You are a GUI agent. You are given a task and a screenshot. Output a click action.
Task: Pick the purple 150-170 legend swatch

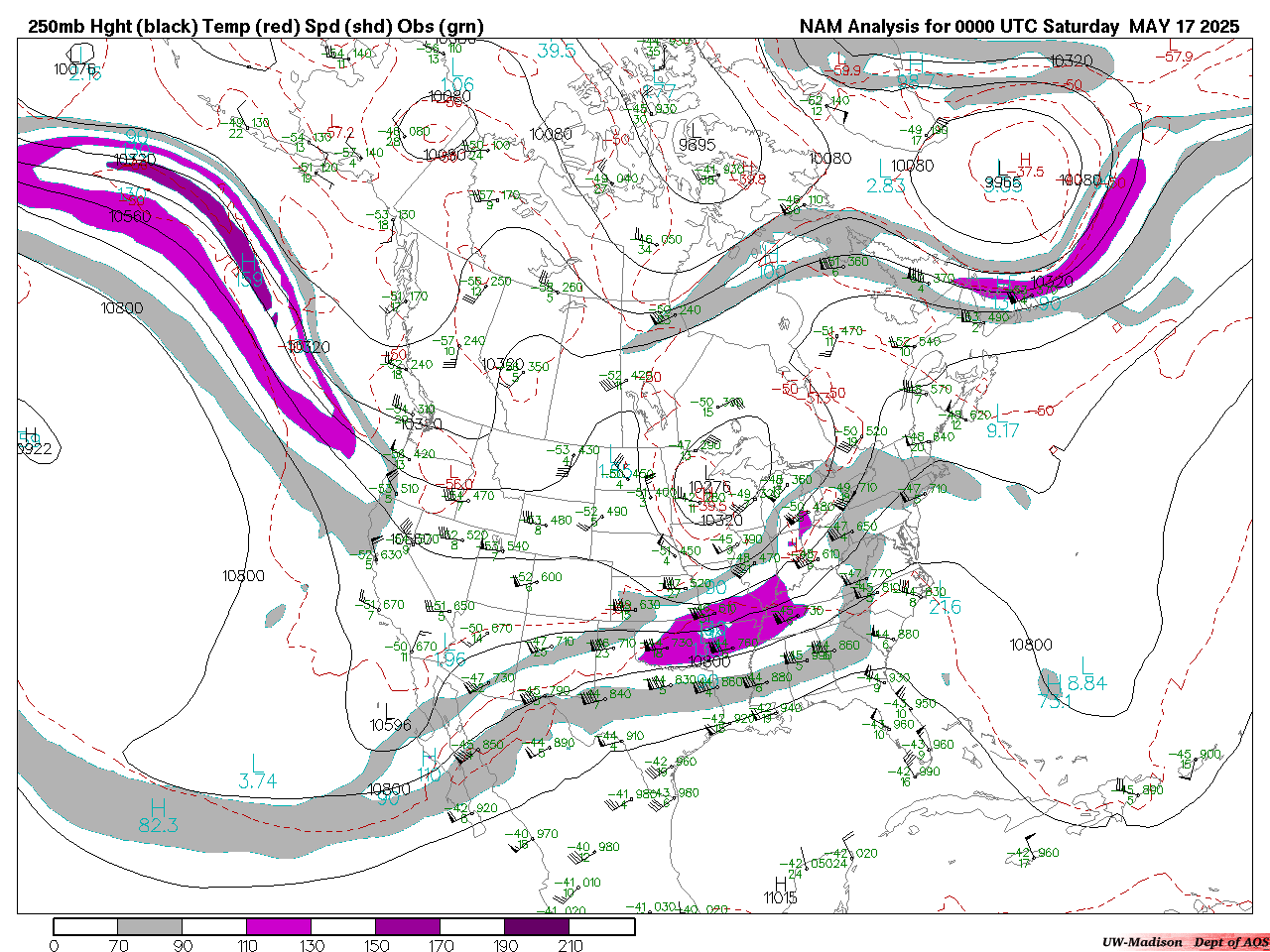pyautogui.click(x=408, y=926)
